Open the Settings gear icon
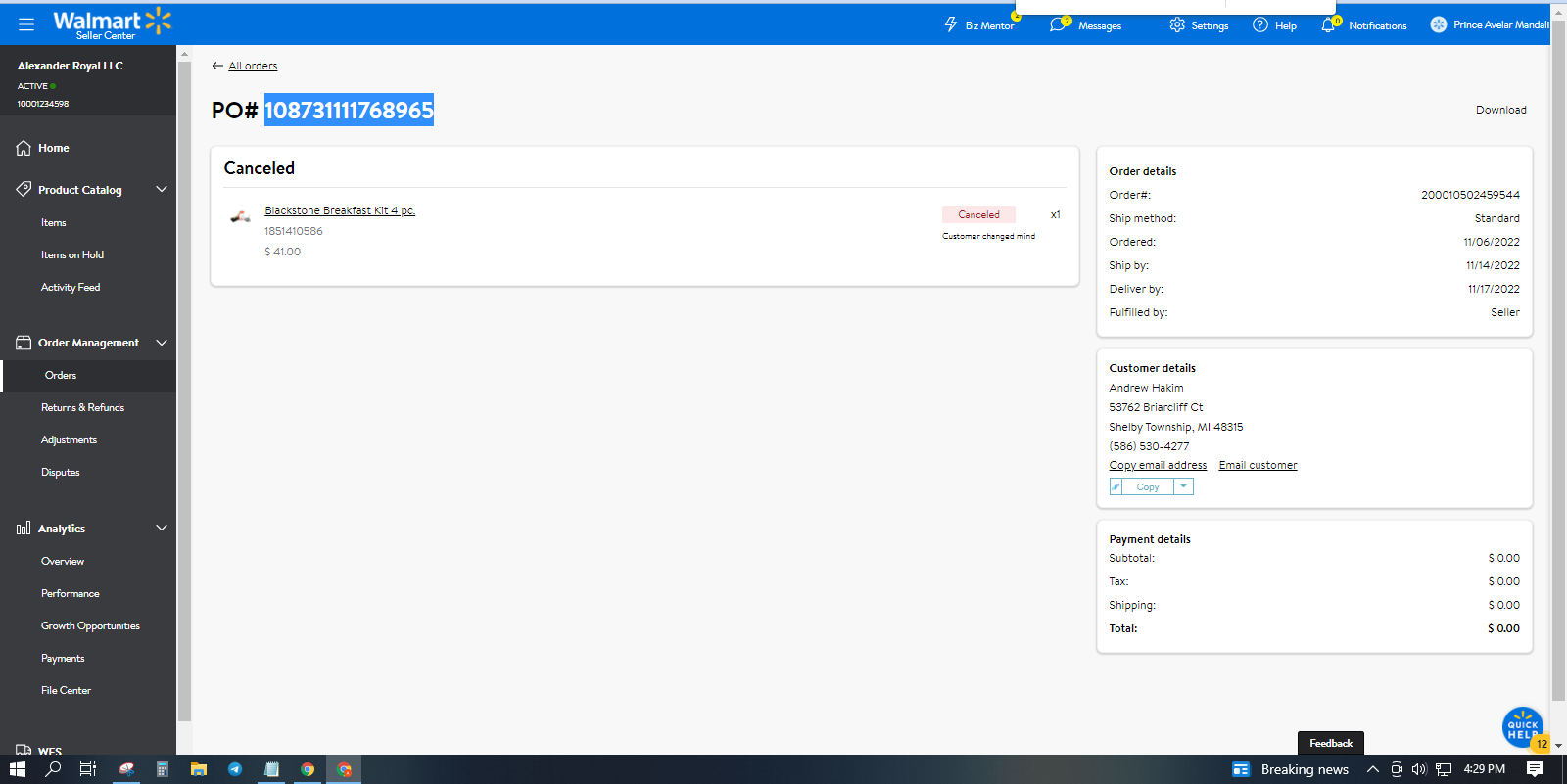The height and width of the screenshot is (784, 1567). [1177, 24]
